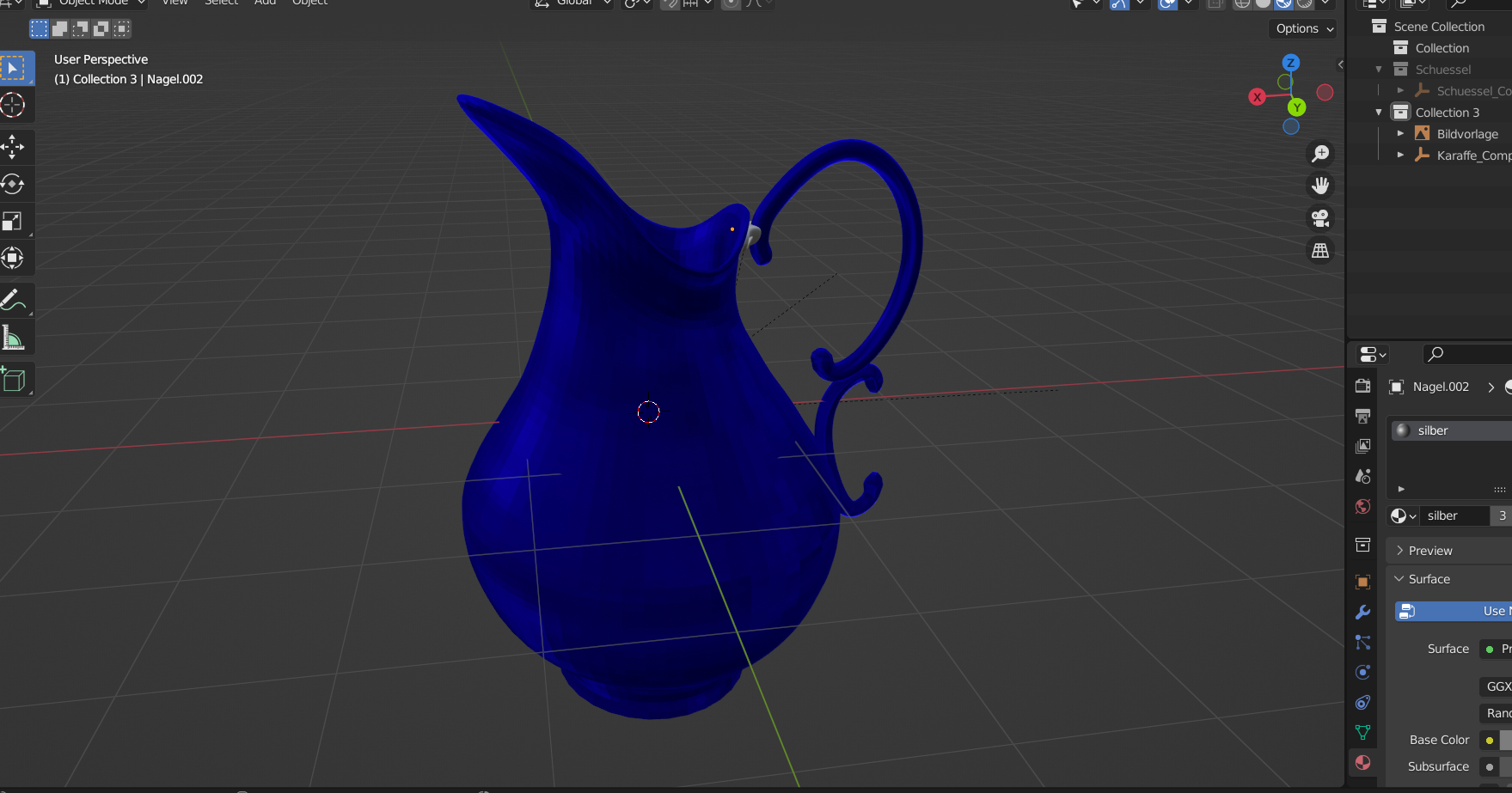This screenshot has width=1512, height=793.
Task: Switch to Material Preview shading
Action: (1283, 3)
